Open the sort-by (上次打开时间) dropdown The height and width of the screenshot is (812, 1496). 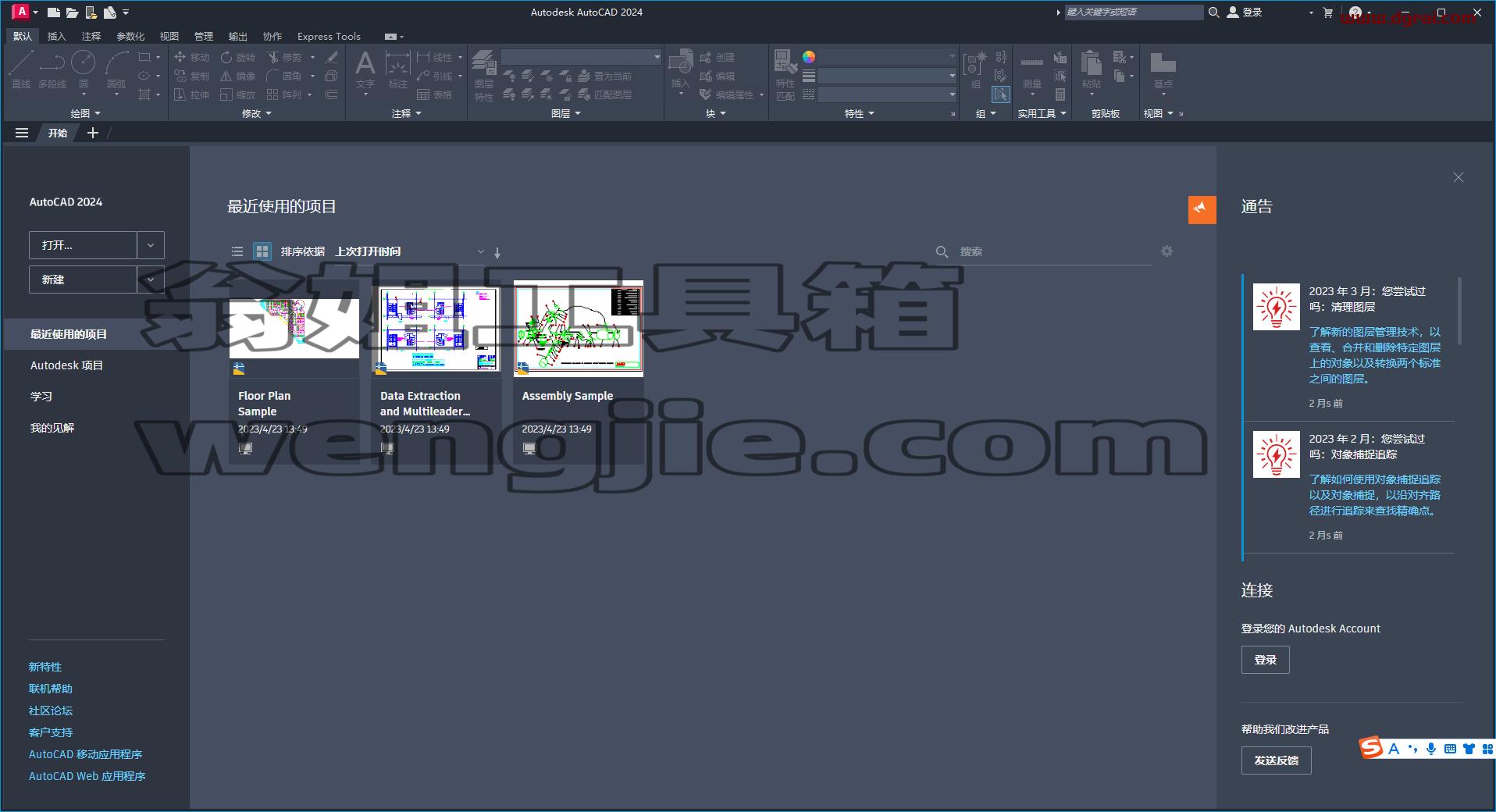tap(410, 251)
